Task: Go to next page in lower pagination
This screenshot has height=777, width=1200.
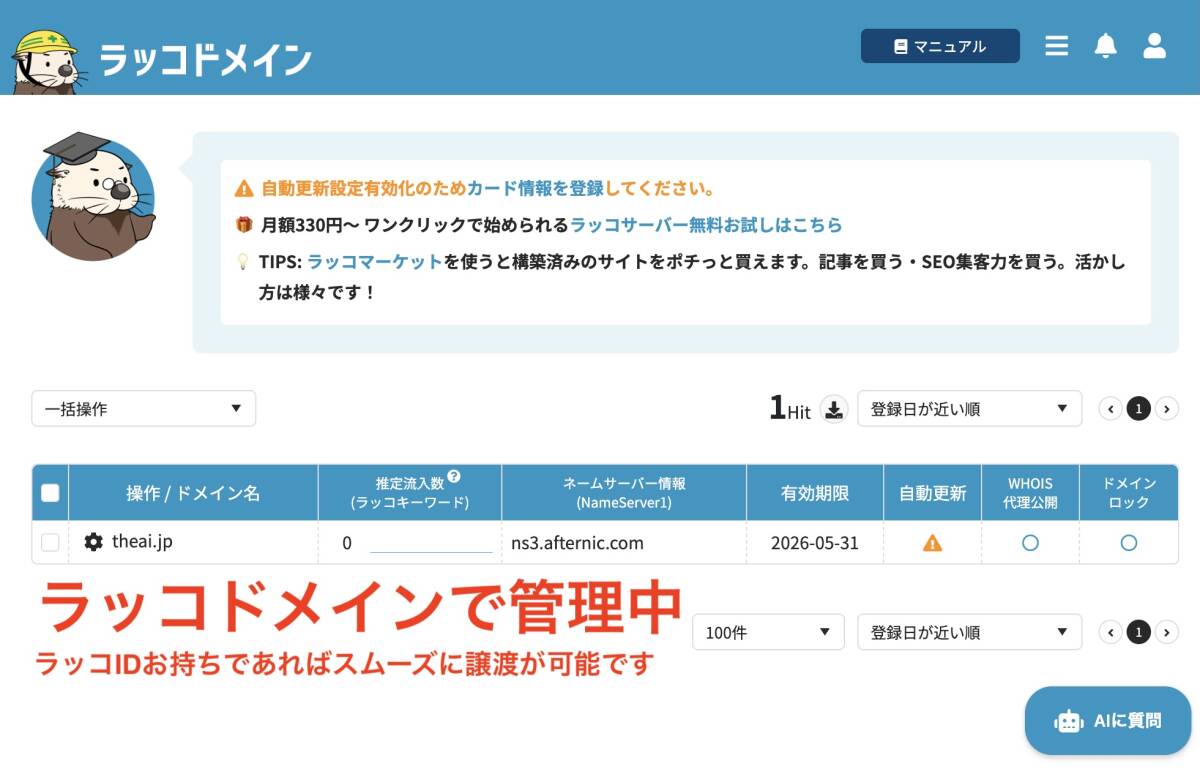Action: coord(1167,632)
